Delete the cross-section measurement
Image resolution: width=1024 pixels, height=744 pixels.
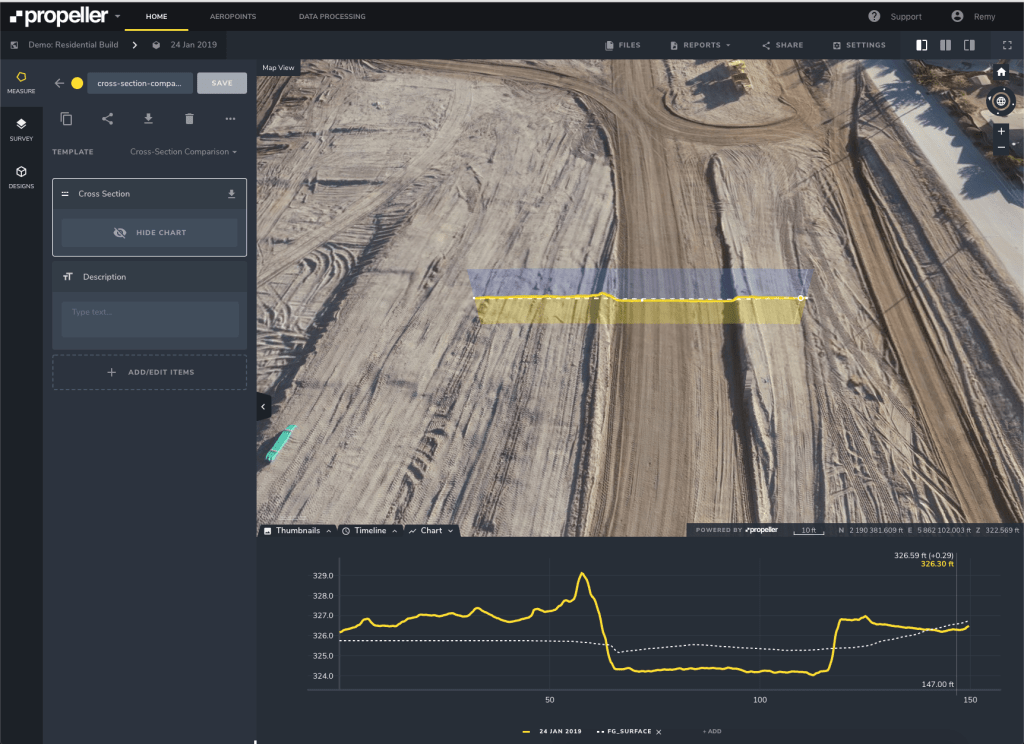(x=189, y=118)
